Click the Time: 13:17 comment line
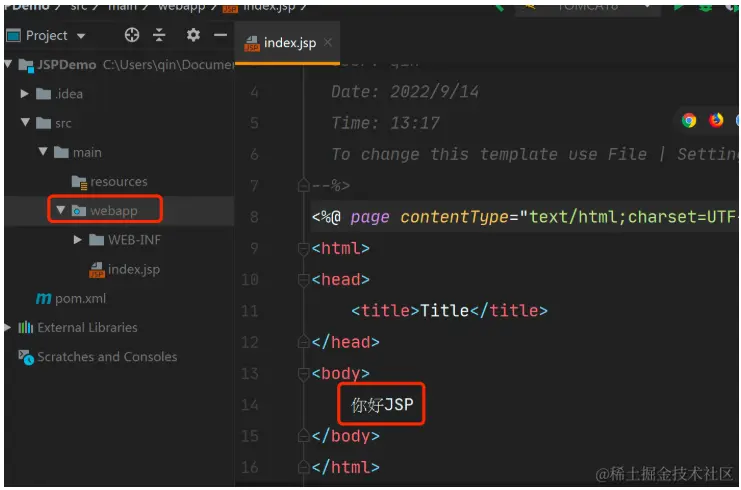The image size is (741, 490). (x=385, y=123)
